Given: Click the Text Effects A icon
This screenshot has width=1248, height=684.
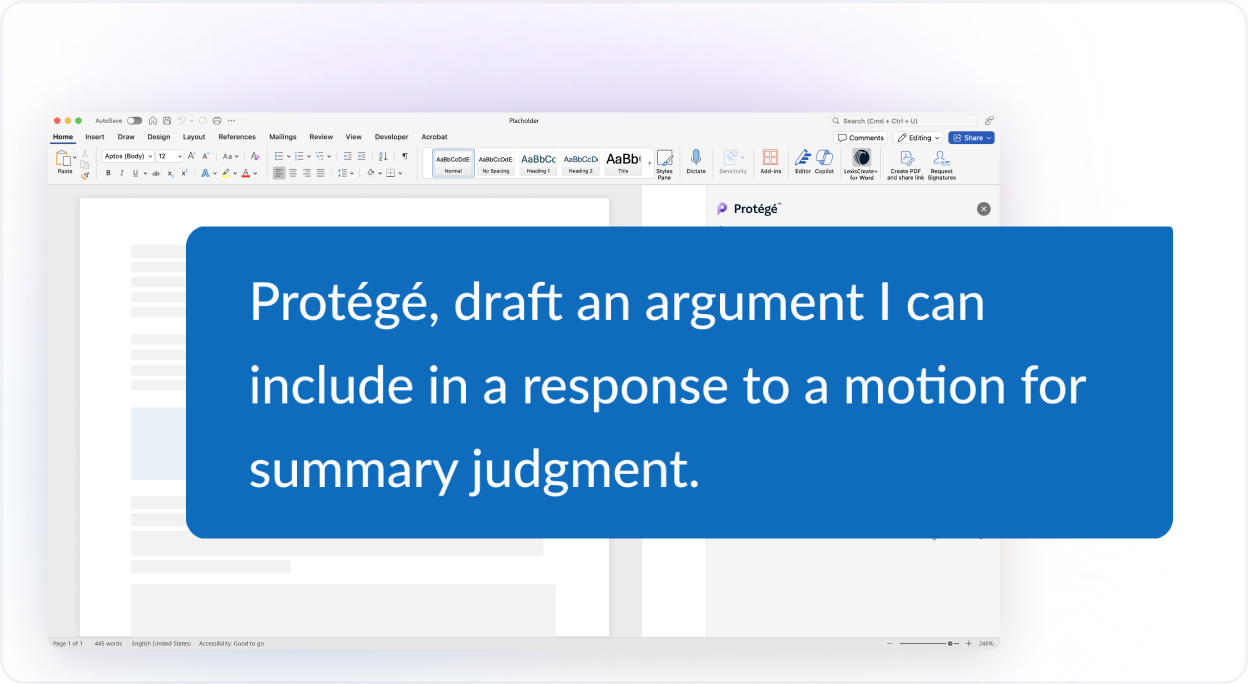Looking at the screenshot, I should (x=205, y=173).
